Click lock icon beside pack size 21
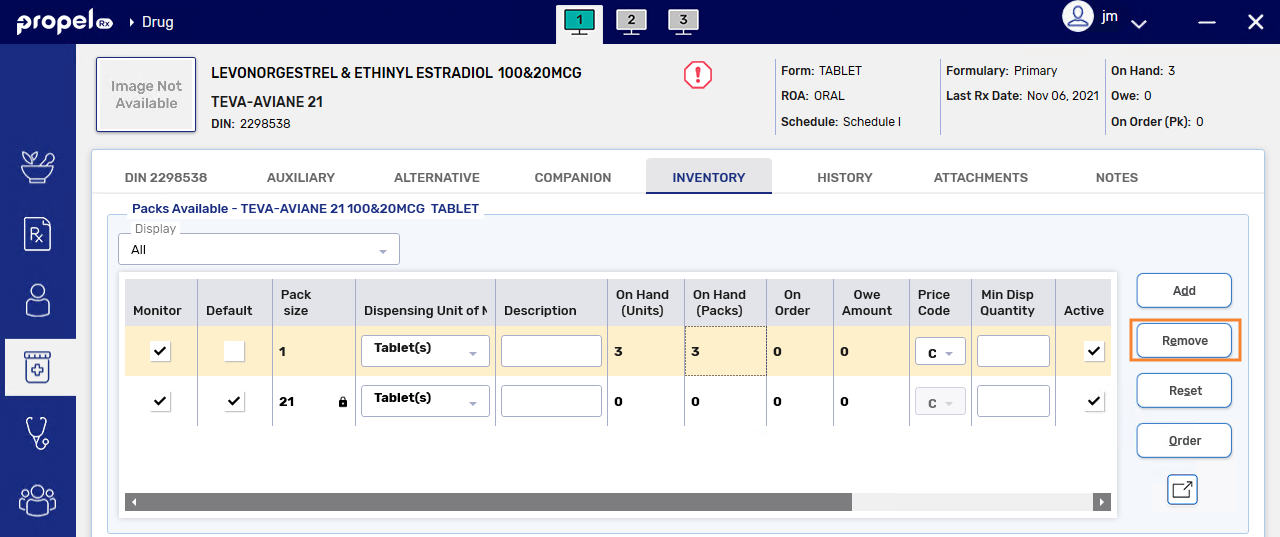Viewport: 1280px width, 537px height. tap(343, 402)
